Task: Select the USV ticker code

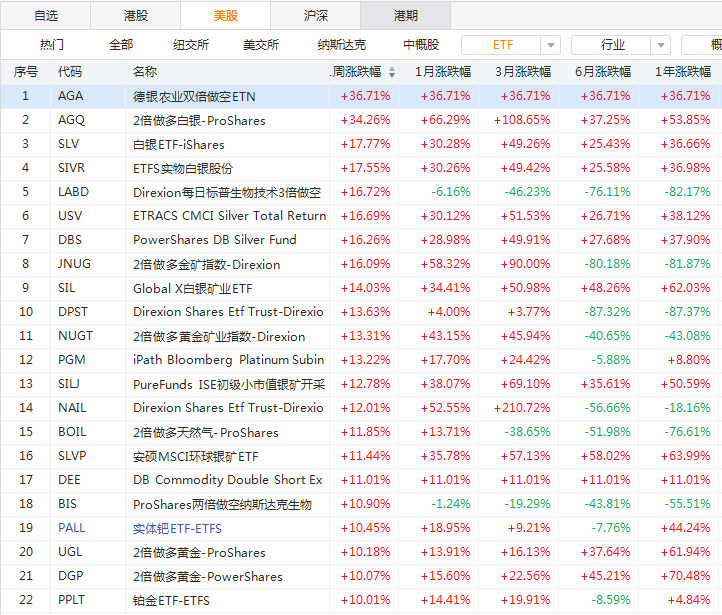Action: 70,215
